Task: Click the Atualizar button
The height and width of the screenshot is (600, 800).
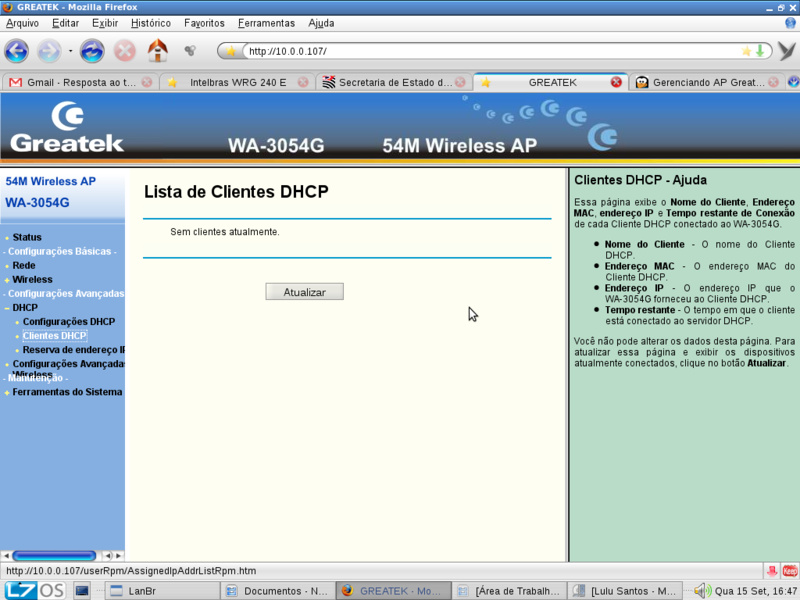Action: point(305,292)
